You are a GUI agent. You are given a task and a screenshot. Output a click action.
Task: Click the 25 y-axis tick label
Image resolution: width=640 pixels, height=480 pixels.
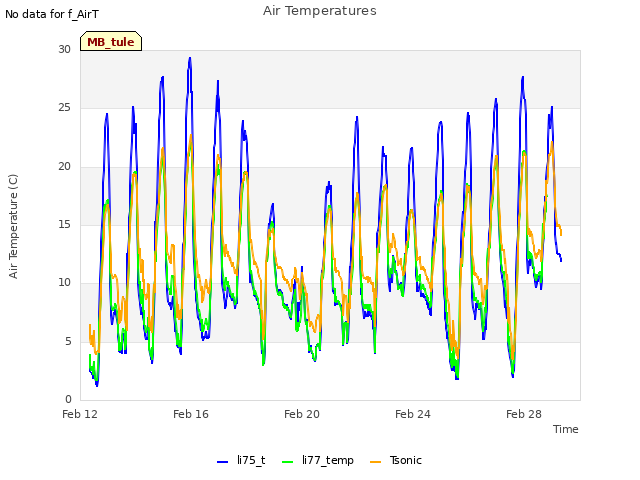tap(64, 108)
